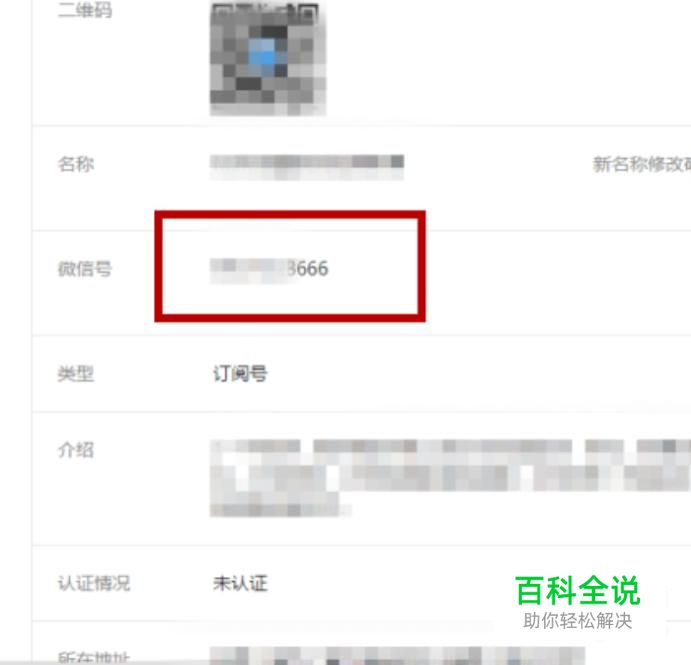Click the blurred introduction text block

click(450, 478)
